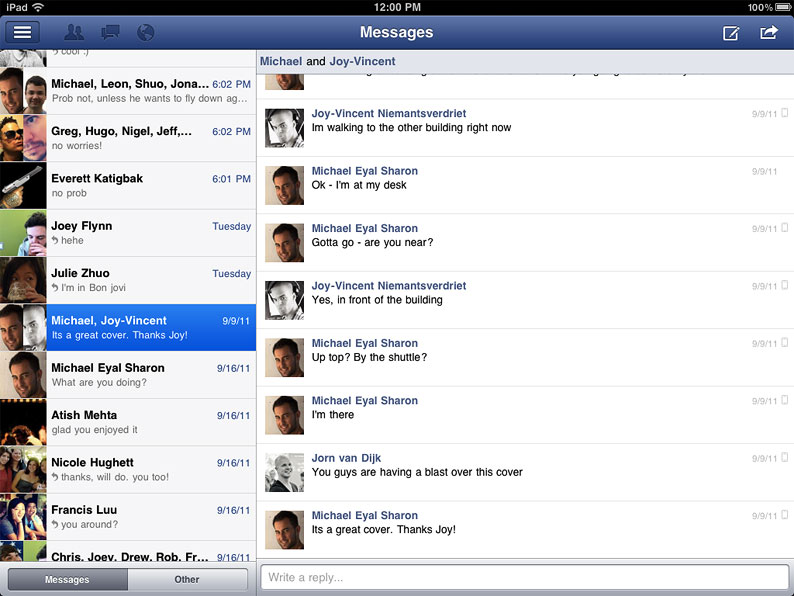
Task: Open the friend requests icon
Action: pyautogui.click(x=73, y=33)
